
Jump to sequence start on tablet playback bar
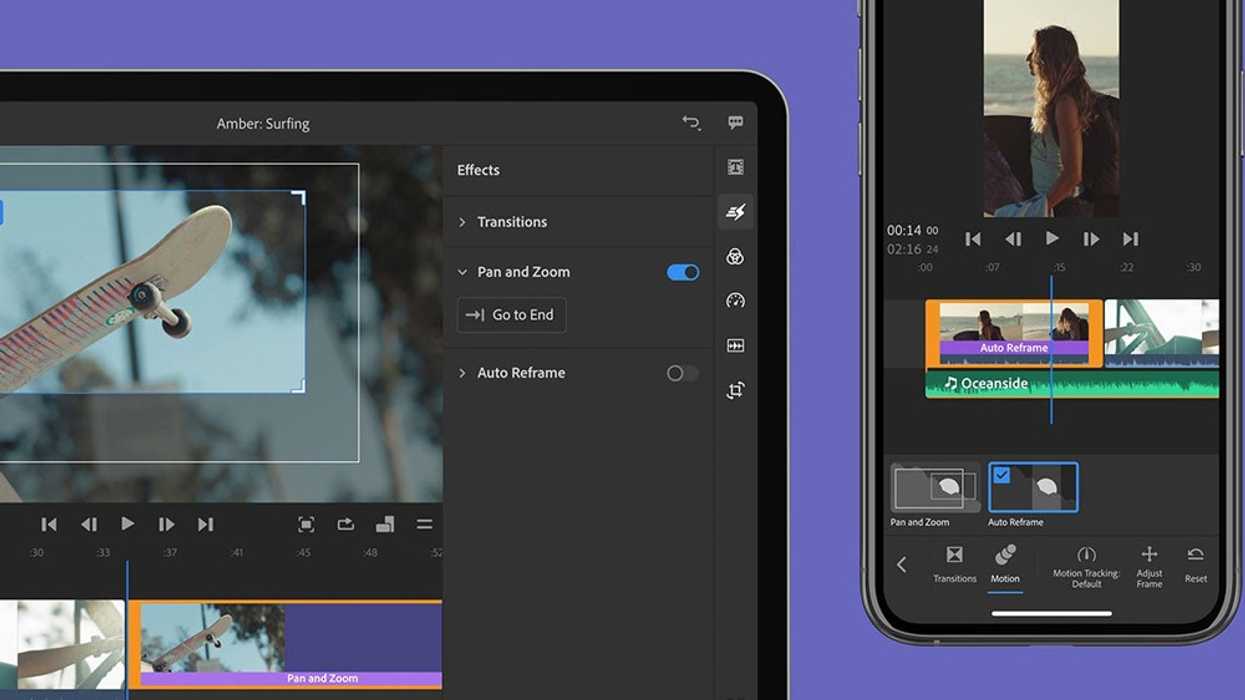pos(49,524)
